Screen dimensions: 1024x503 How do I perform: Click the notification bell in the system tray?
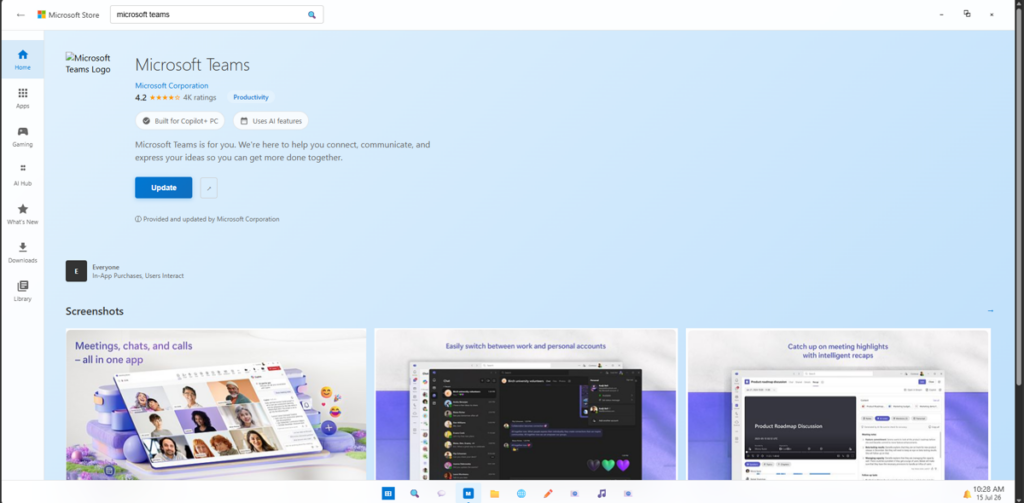967,494
